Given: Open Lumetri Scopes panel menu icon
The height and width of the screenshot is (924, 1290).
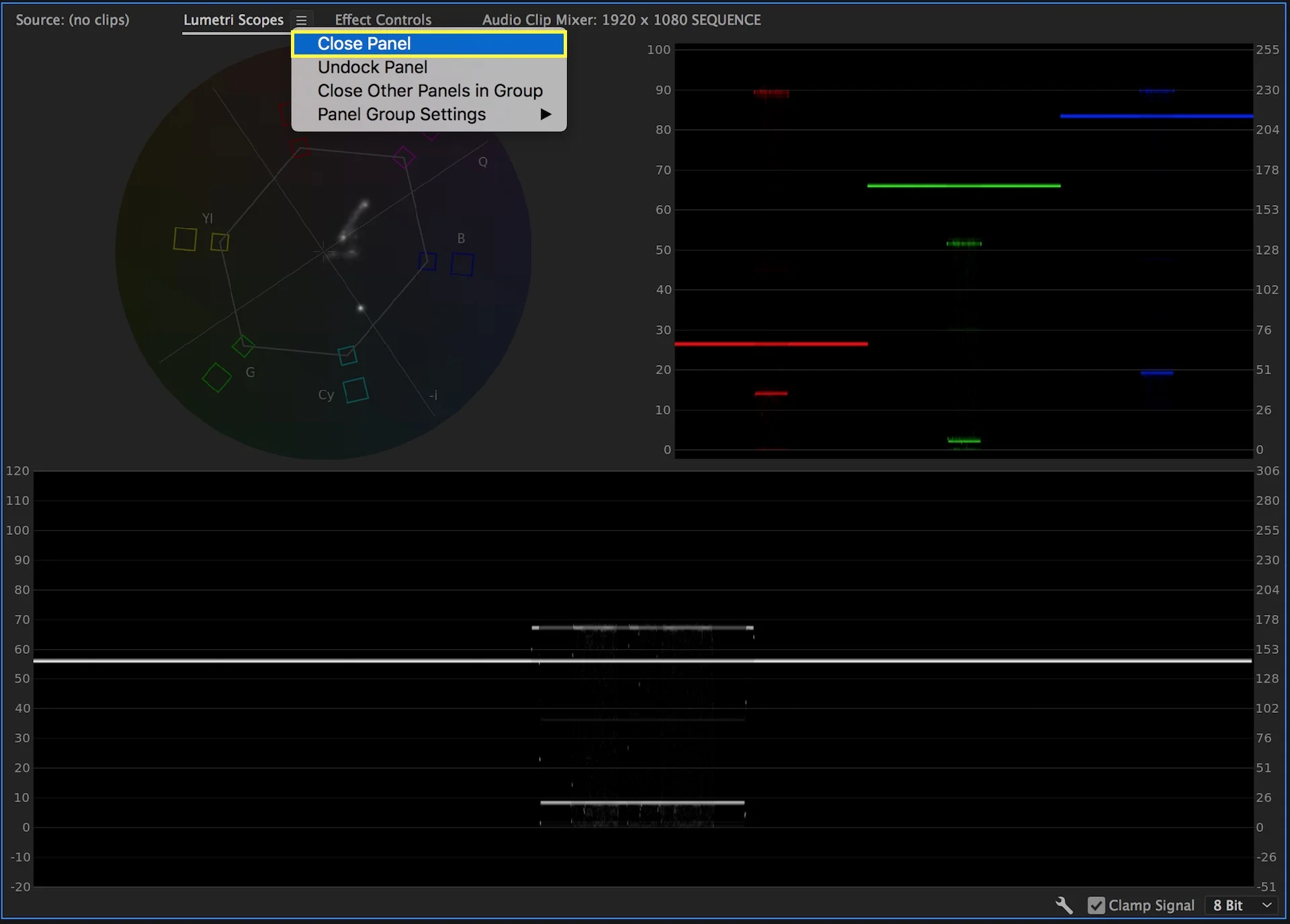Looking at the screenshot, I should [x=302, y=20].
